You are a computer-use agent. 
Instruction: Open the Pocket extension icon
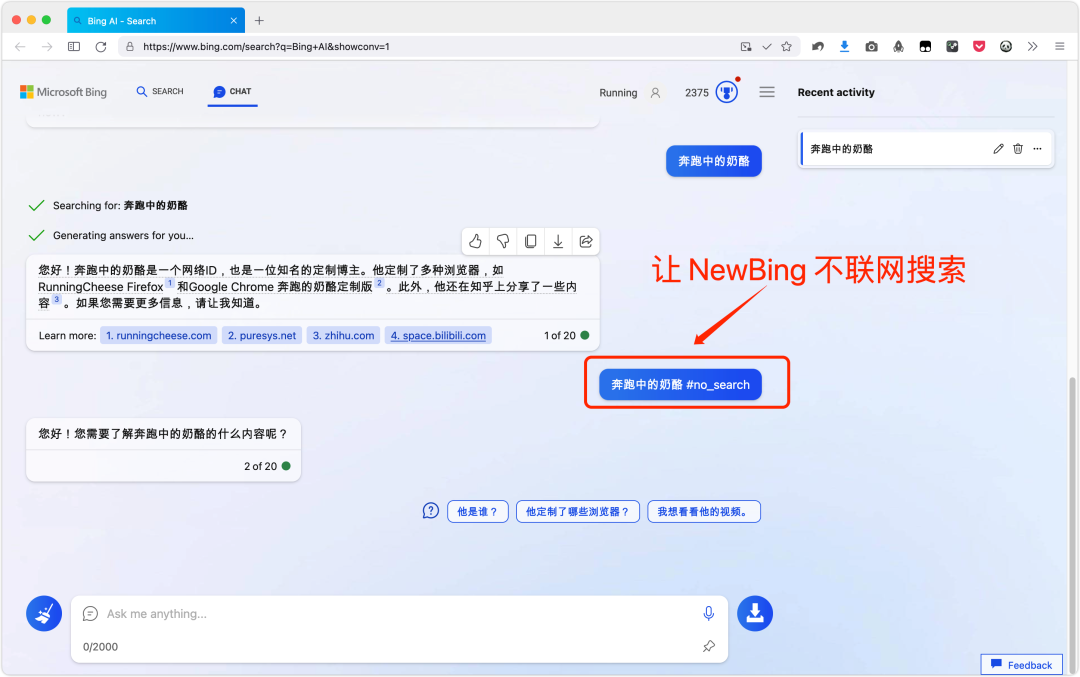[979, 47]
